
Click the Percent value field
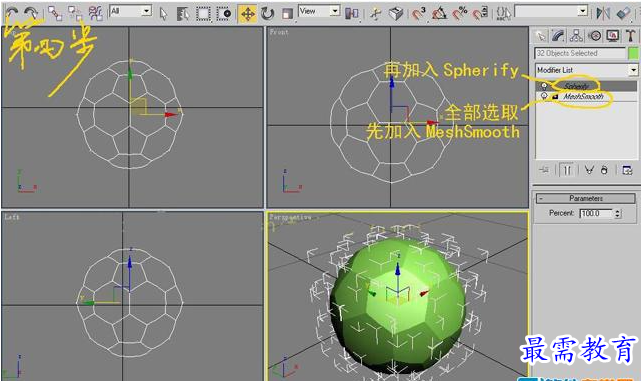[x=596, y=213]
